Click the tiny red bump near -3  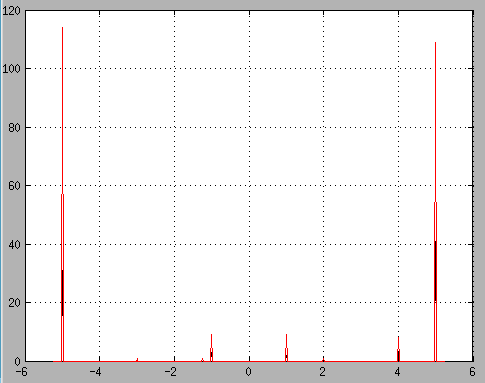[x=137, y=360]
